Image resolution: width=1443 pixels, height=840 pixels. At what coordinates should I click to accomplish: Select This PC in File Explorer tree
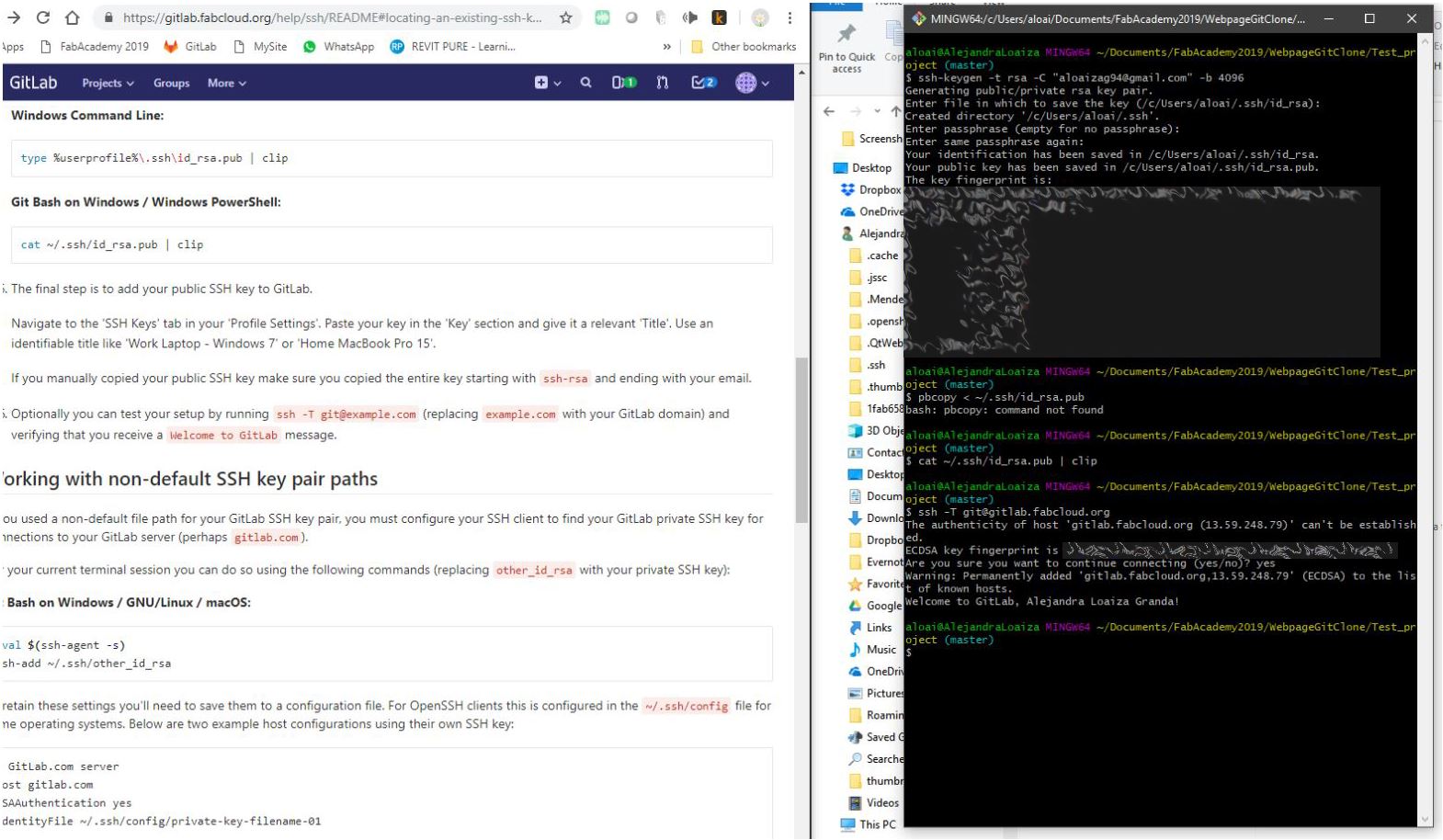click(869, 825)
